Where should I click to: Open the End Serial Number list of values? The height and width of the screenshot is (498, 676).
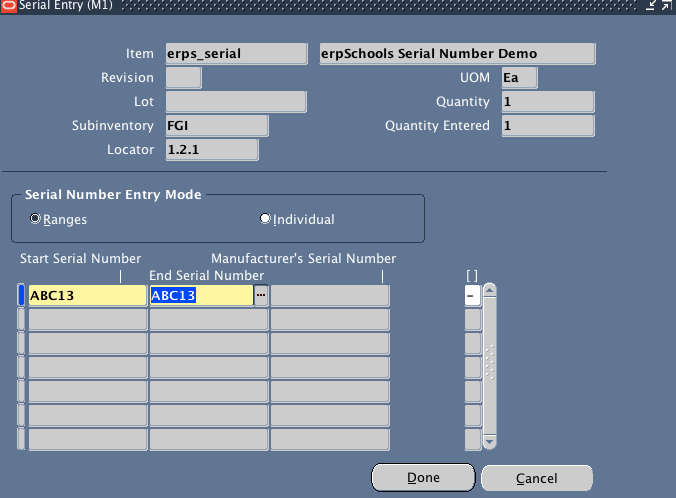click(261, 295)
